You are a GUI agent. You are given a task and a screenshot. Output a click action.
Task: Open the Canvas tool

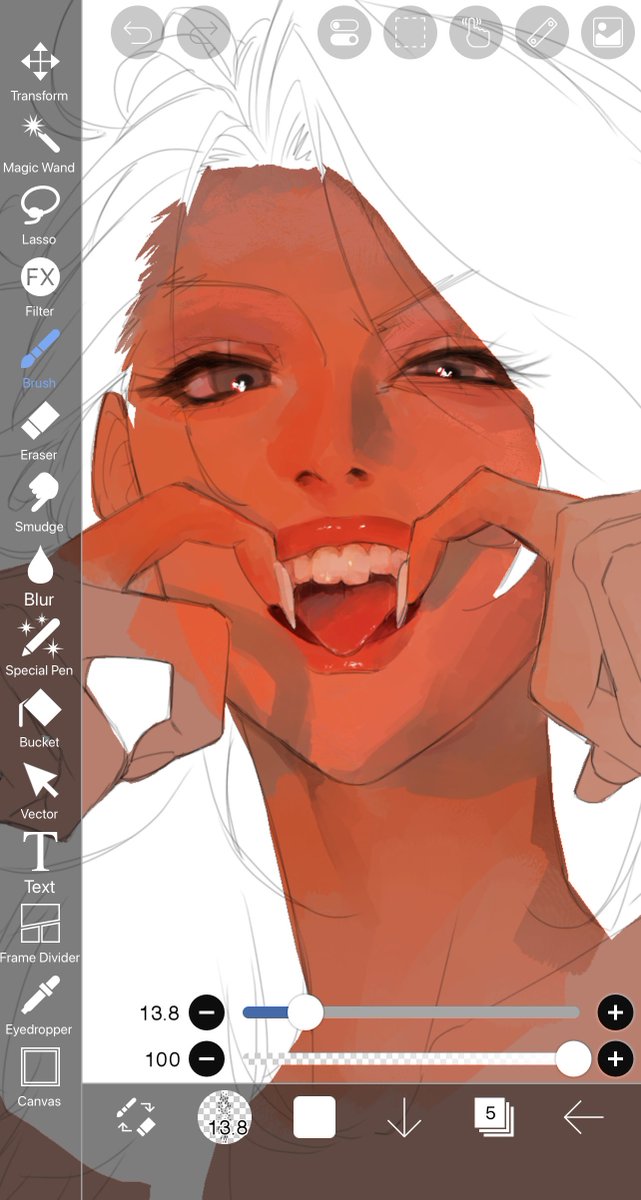(40, 1078)
